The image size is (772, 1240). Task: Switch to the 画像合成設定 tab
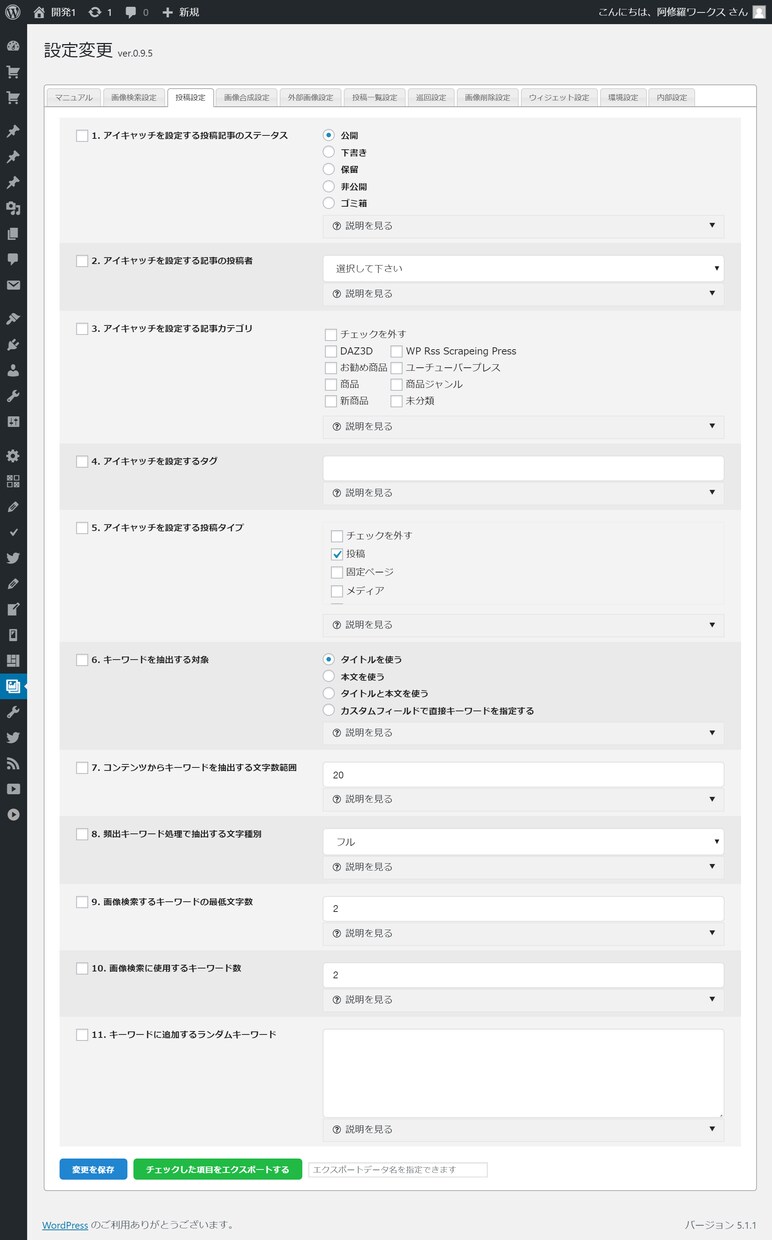pos(246,97)
